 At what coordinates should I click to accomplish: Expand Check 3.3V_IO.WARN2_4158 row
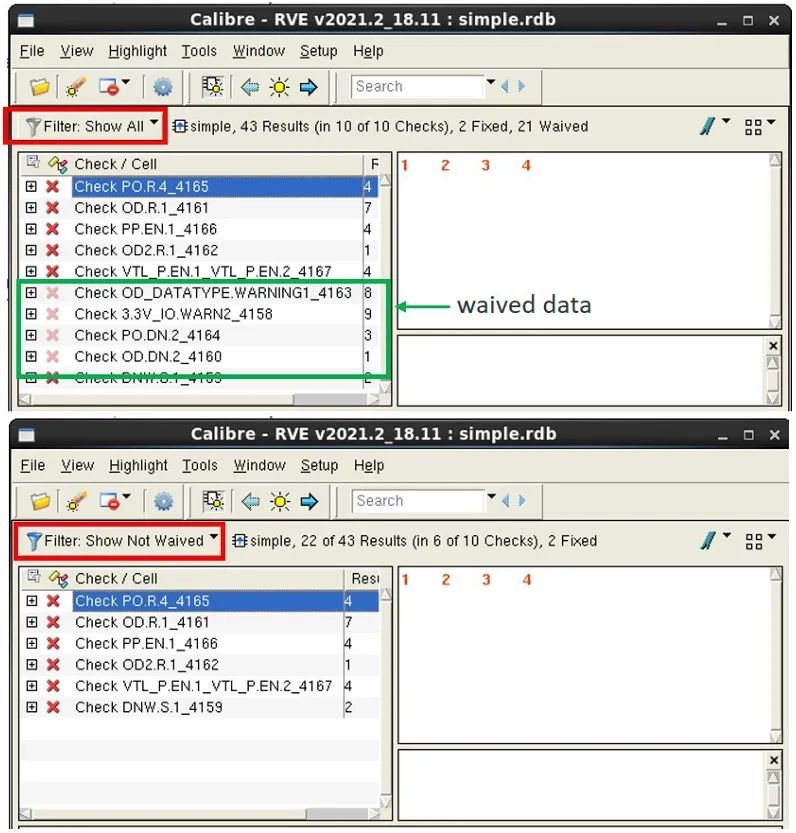coord(31,314)
